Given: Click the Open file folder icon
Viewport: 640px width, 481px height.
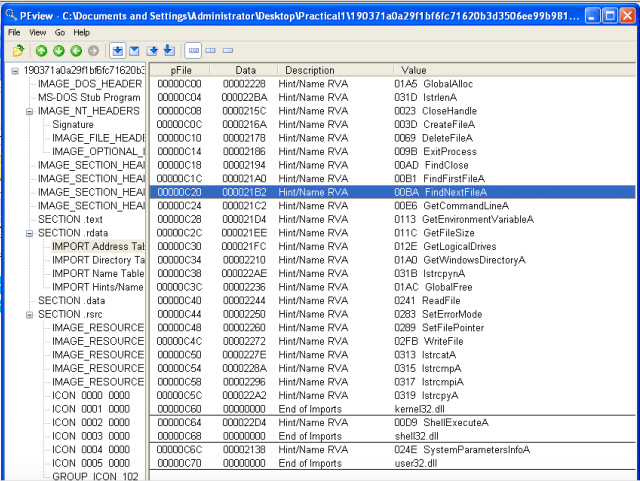Looking at the screenshot, I should tap(19, 50).
